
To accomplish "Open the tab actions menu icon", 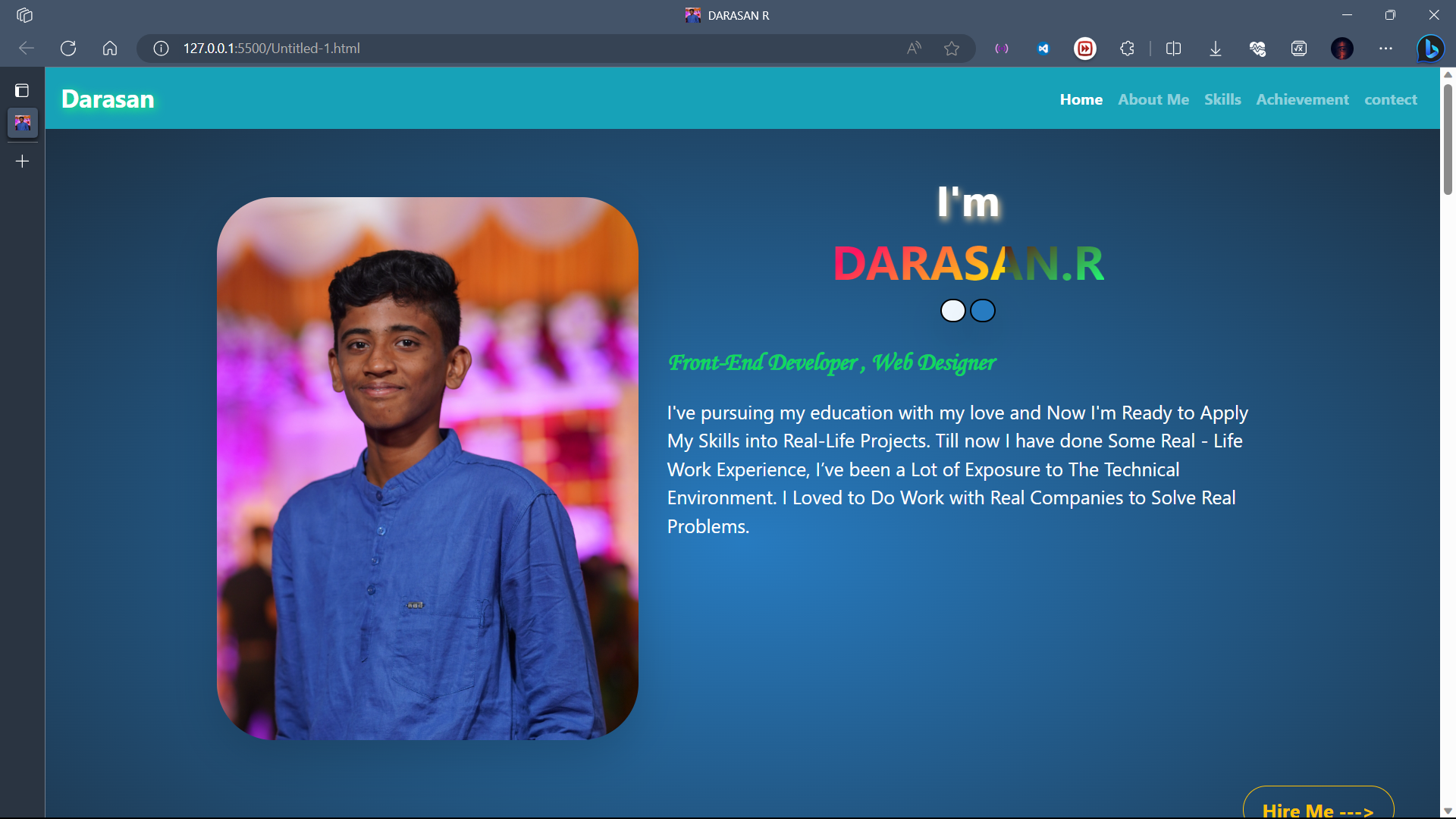I will [22, 91].
